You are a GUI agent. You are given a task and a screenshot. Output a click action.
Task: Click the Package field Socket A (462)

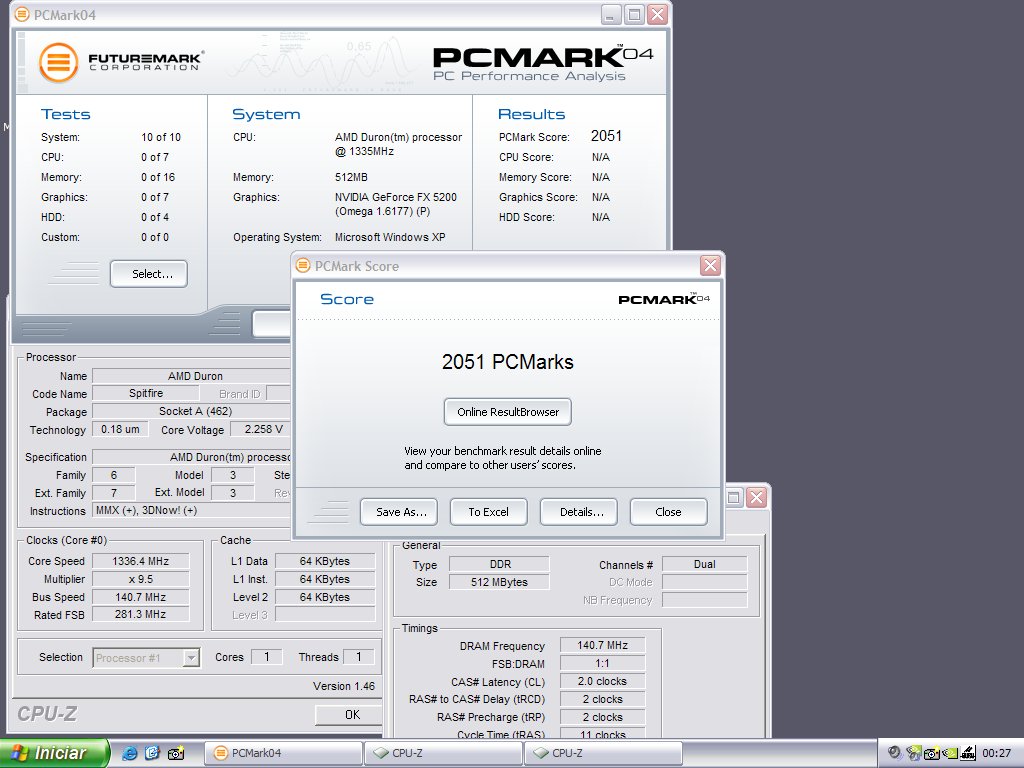tap(191, 411)
